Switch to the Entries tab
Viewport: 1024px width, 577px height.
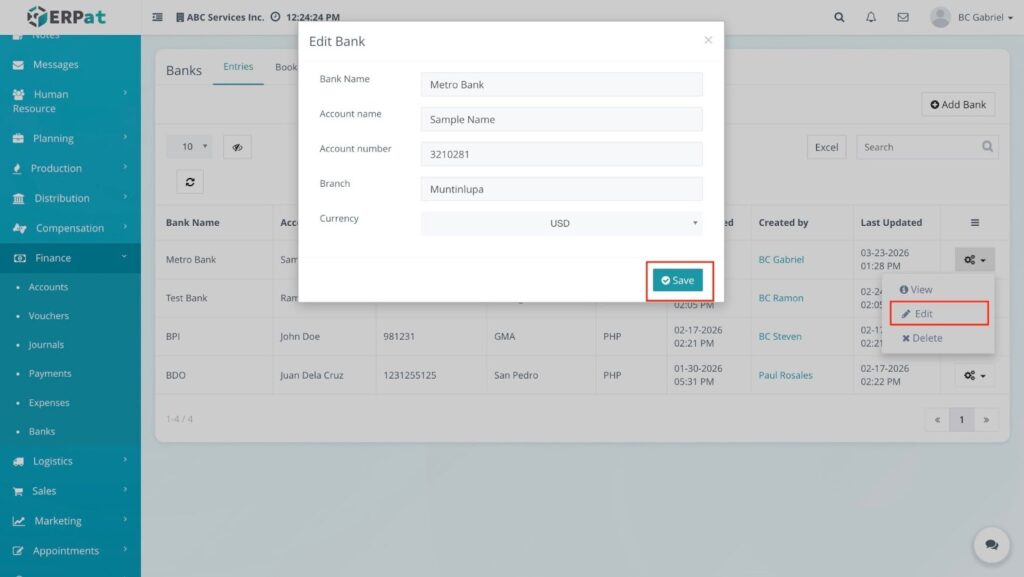238,67
